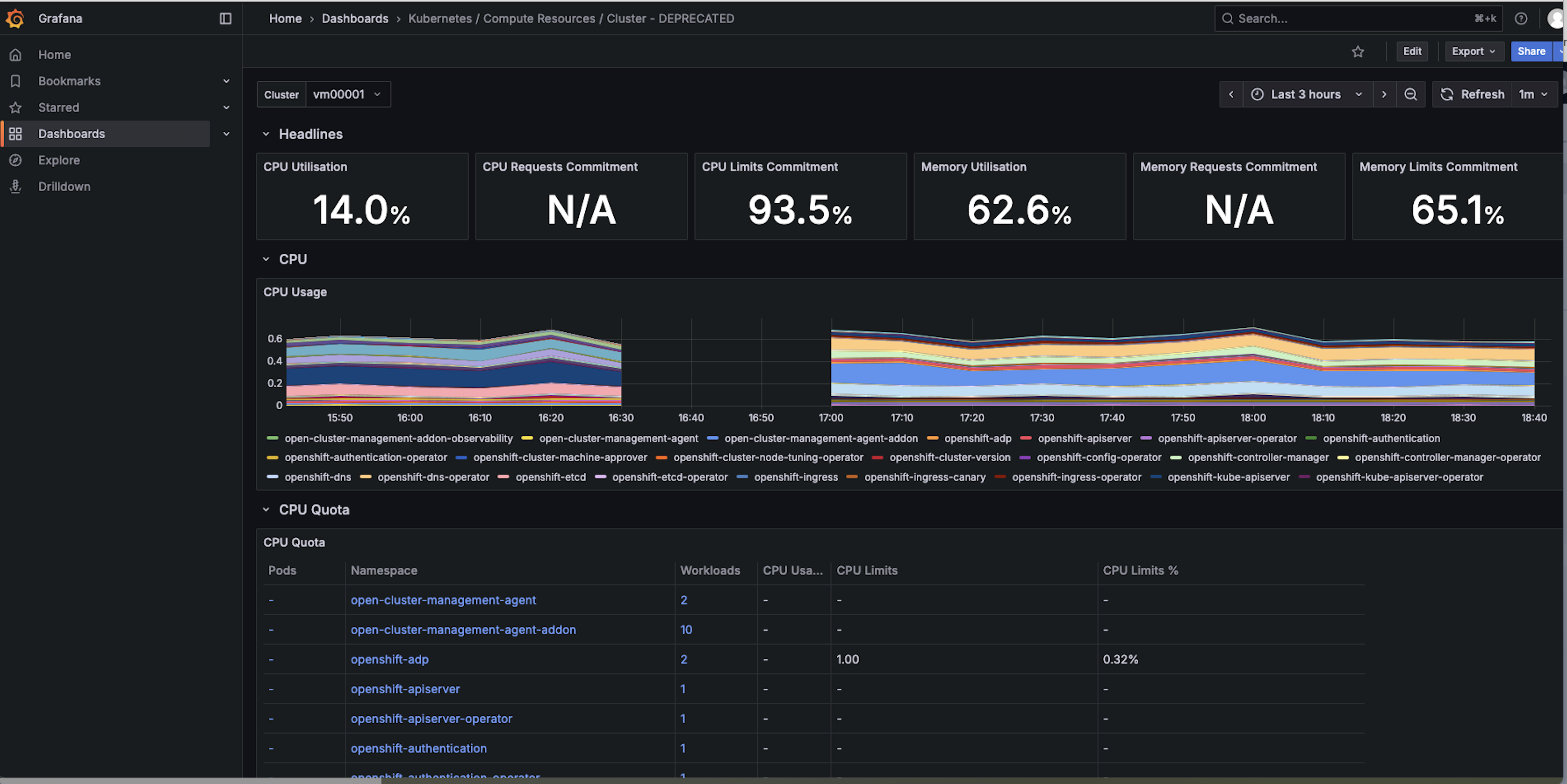Click the zoom out time range icon
This screenshot has width=1567, height=784.
click(x=1410, y=94)
